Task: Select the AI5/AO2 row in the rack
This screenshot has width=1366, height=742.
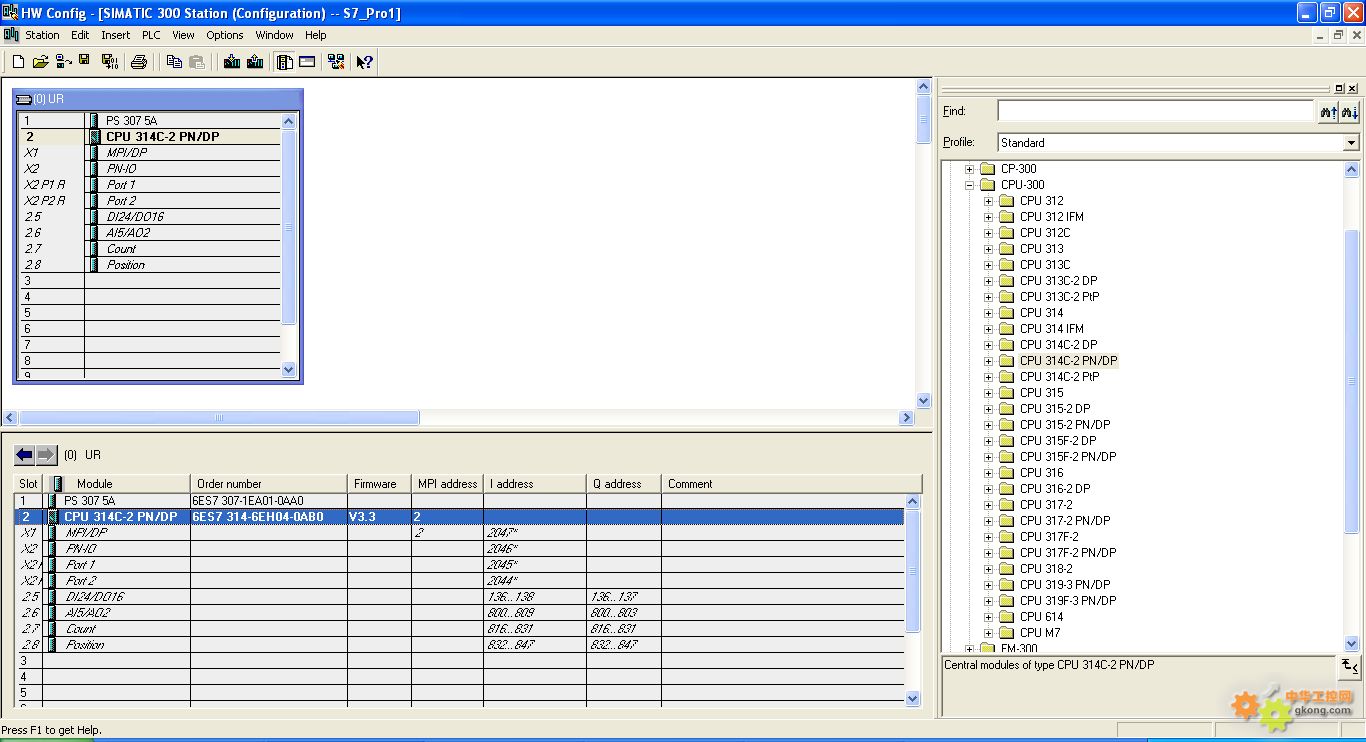Action: pos(150,233)
